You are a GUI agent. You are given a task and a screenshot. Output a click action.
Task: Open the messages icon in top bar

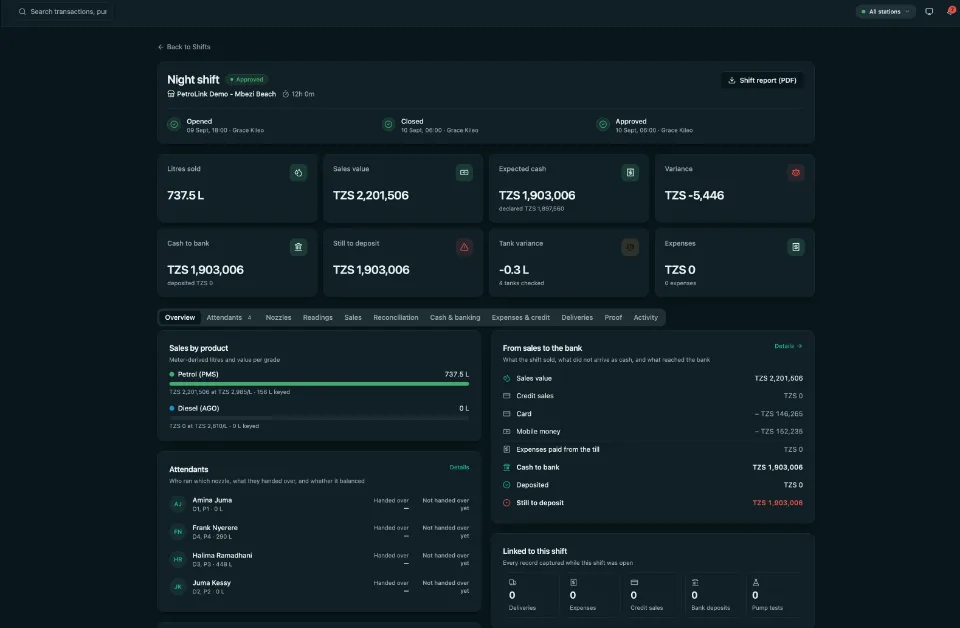(x=929, y=12)
